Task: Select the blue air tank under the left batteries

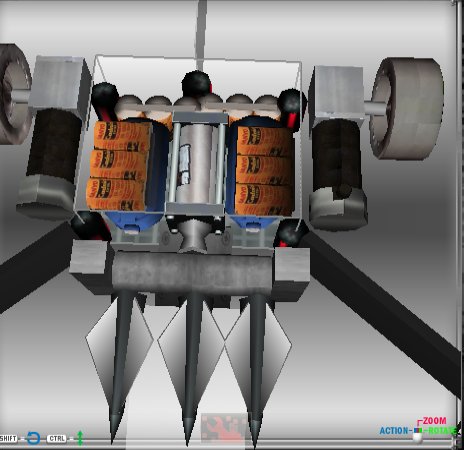Action: click(133, 220)
